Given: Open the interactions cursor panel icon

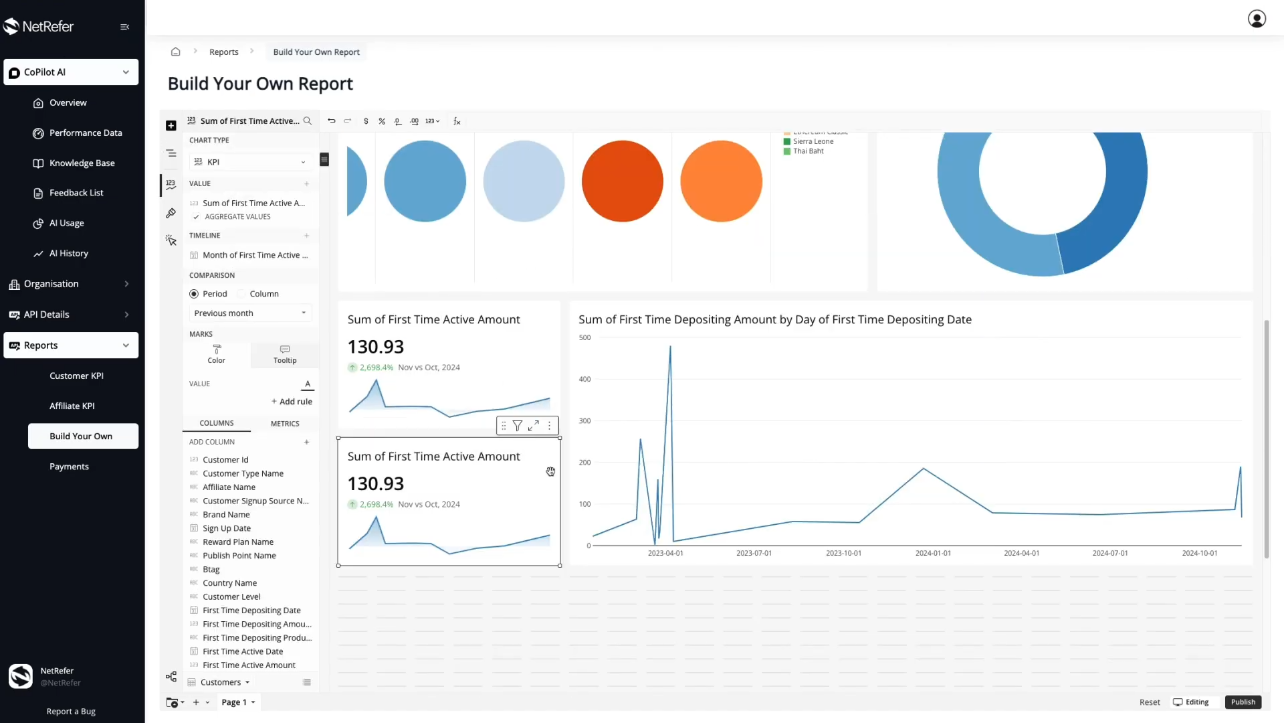Looking at the screenshot, I should tap(171, 241).
